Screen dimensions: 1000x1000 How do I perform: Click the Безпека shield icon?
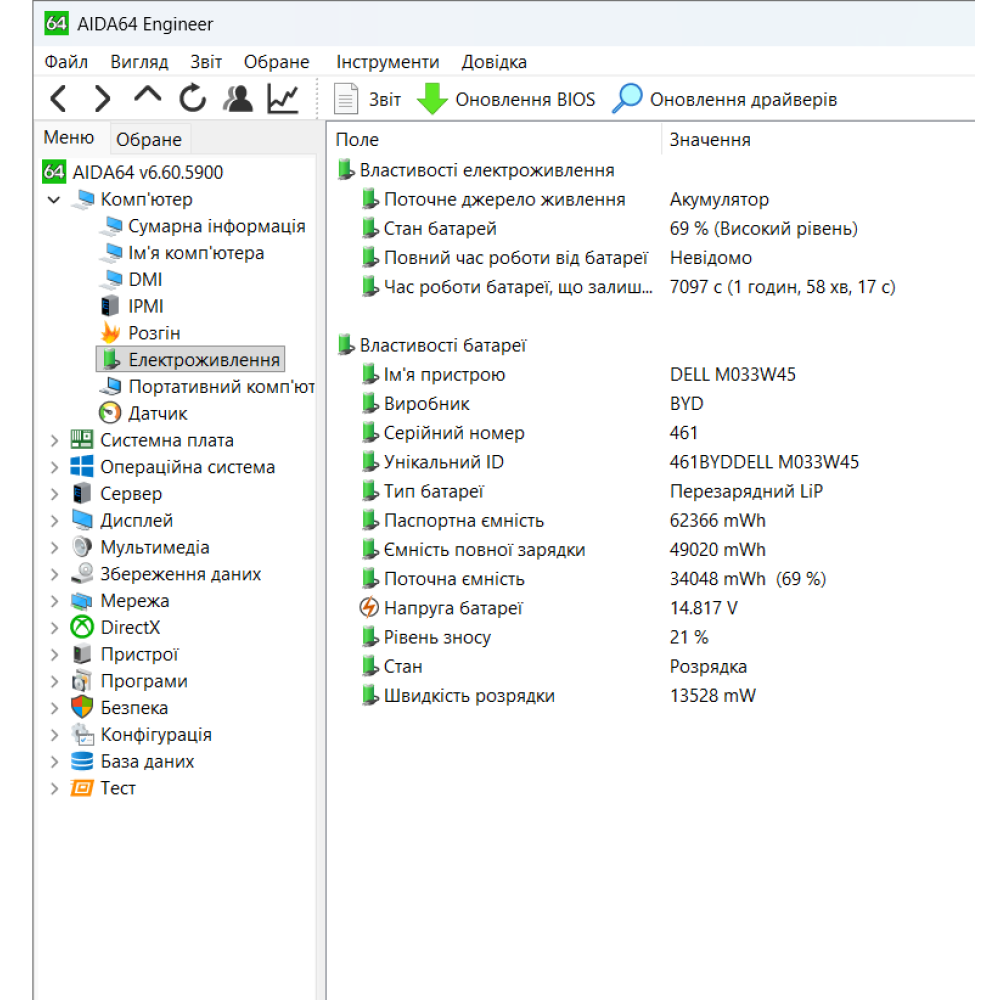pyautogui.click(x=83, y=707)
